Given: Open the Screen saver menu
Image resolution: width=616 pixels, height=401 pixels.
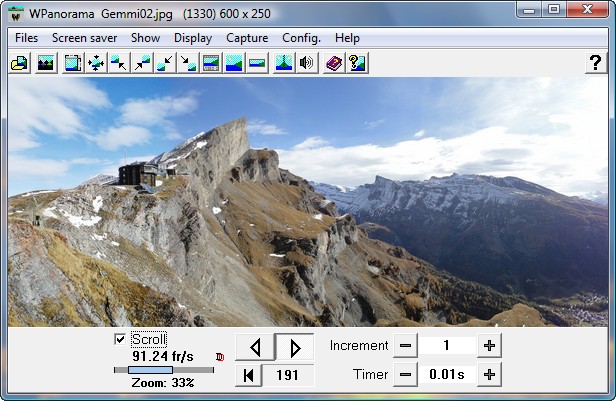Looking at the screenshot, I should [84, 38].
